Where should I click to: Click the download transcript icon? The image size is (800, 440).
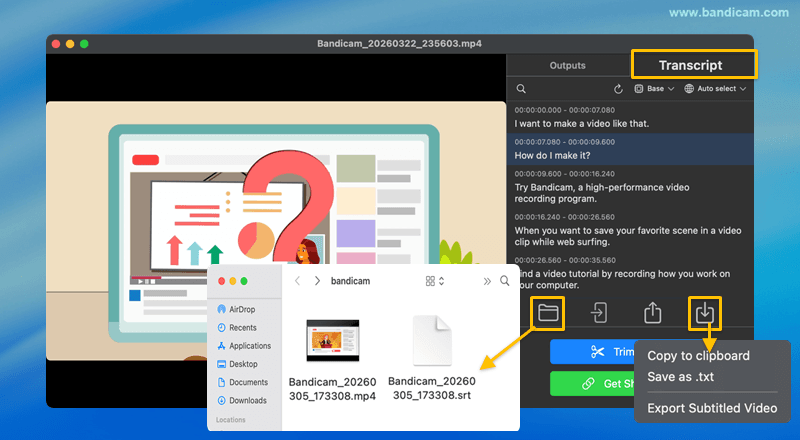(704, 313)
